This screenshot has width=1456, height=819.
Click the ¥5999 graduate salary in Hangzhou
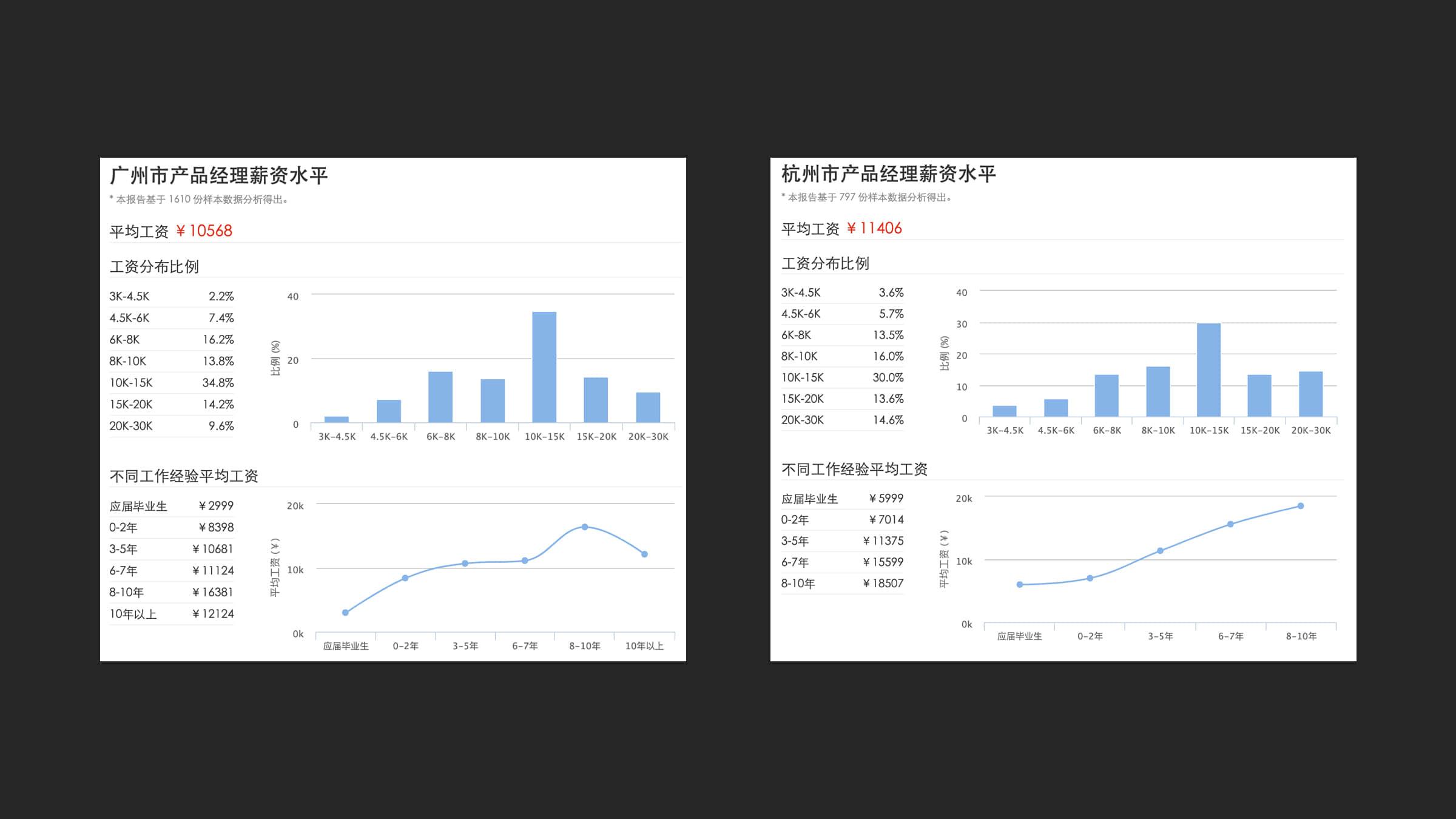(x=886, y=499)
